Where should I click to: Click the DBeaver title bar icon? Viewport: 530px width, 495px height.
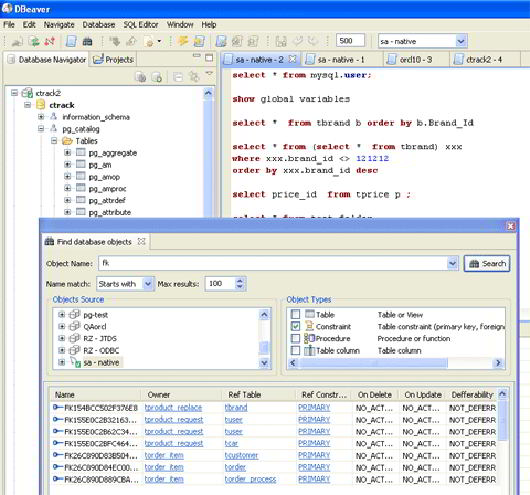coord(7,8)
